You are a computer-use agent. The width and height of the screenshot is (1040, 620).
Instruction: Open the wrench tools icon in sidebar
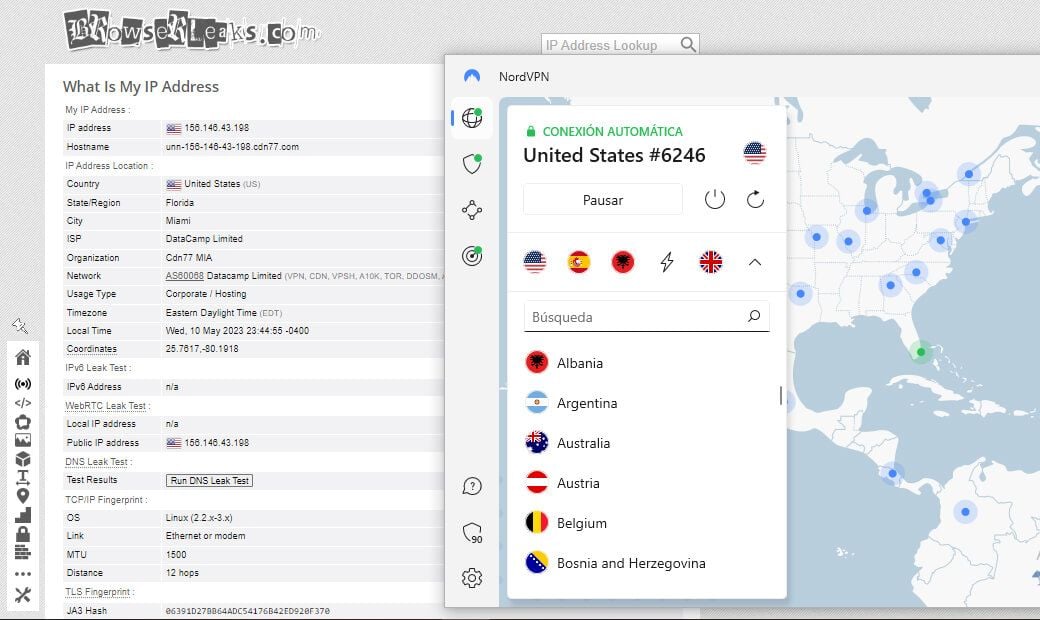(x=23, y=595)
